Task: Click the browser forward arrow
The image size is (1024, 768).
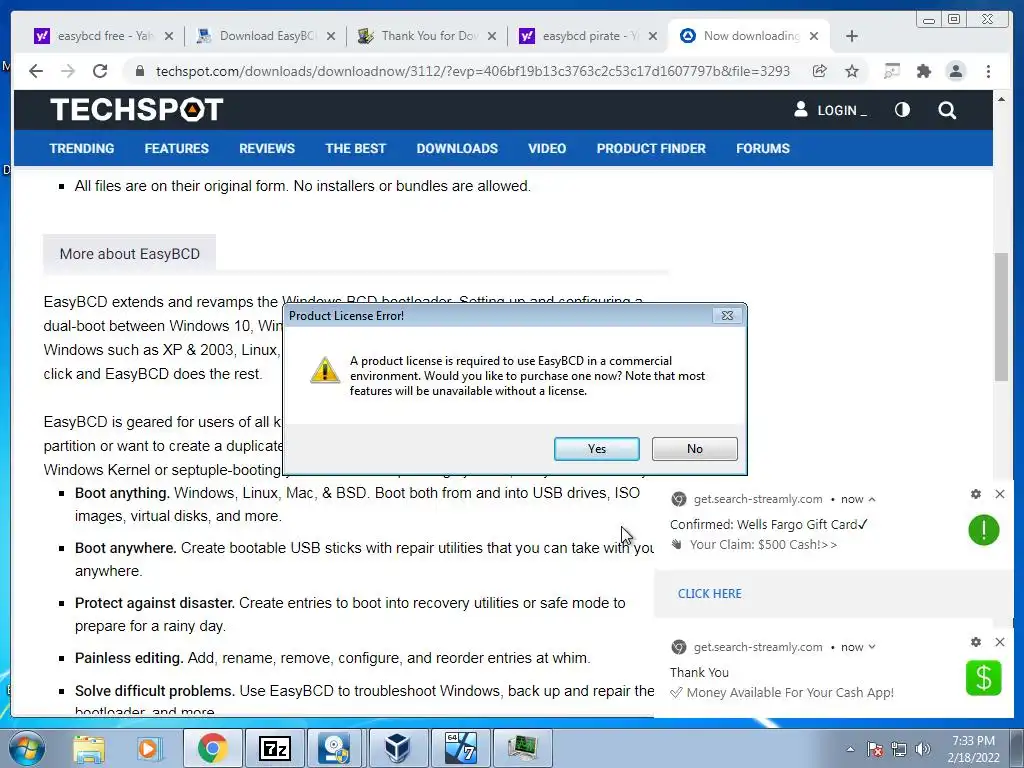Action: [x=68, y=71]
